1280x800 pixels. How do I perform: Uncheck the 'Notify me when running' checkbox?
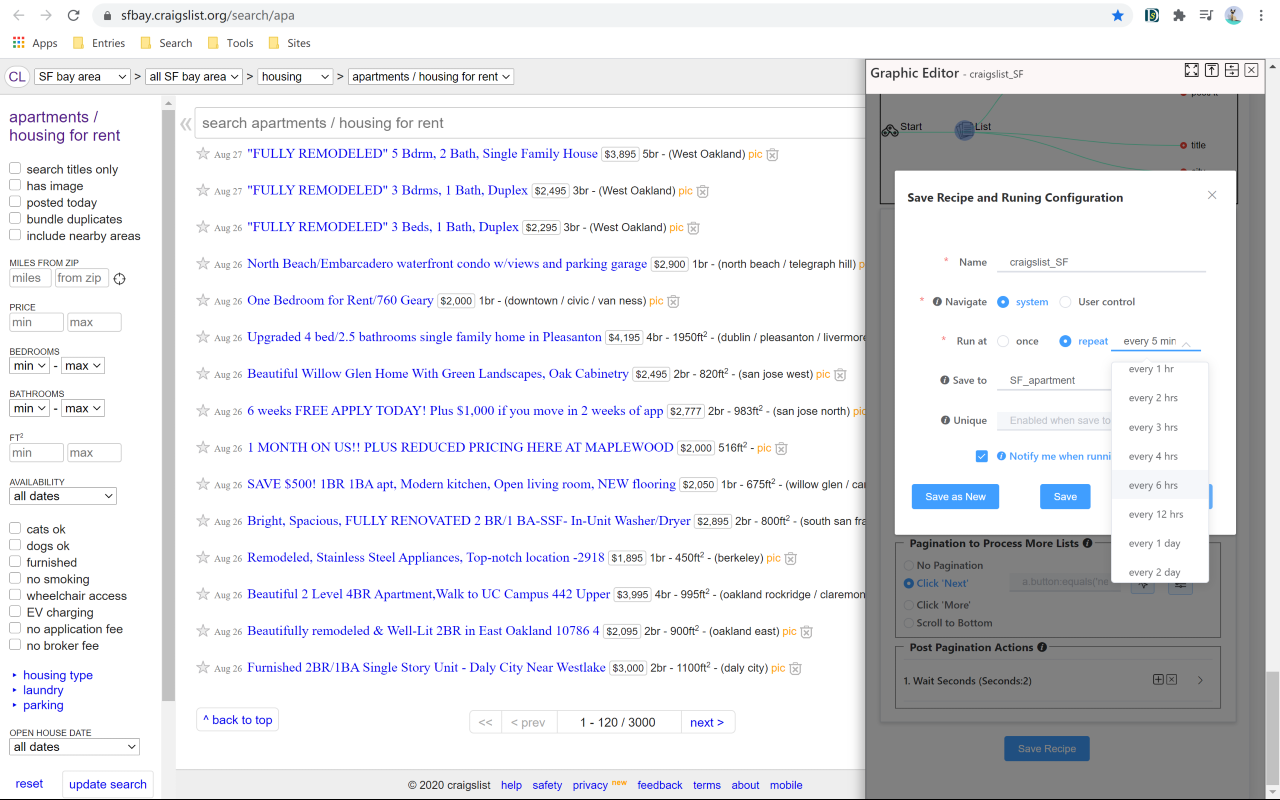tap(982, 456)
